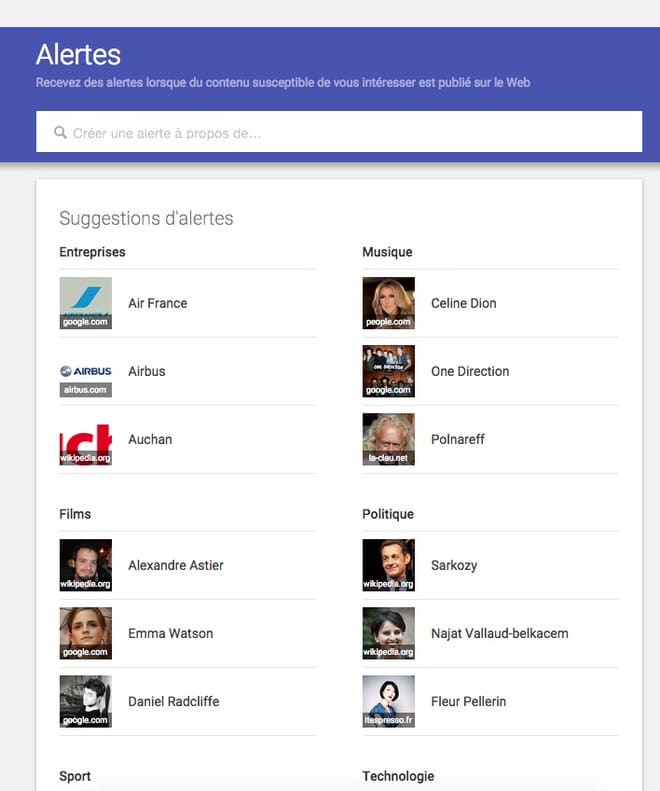660x791 pixels.
Task: Choose the Emma Watson alert
Action: 171,634
